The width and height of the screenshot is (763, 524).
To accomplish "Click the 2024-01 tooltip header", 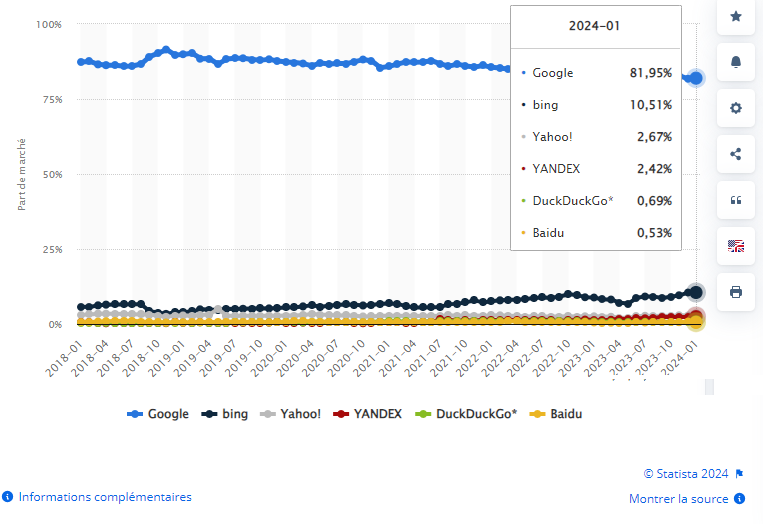I will pos(595,26).
